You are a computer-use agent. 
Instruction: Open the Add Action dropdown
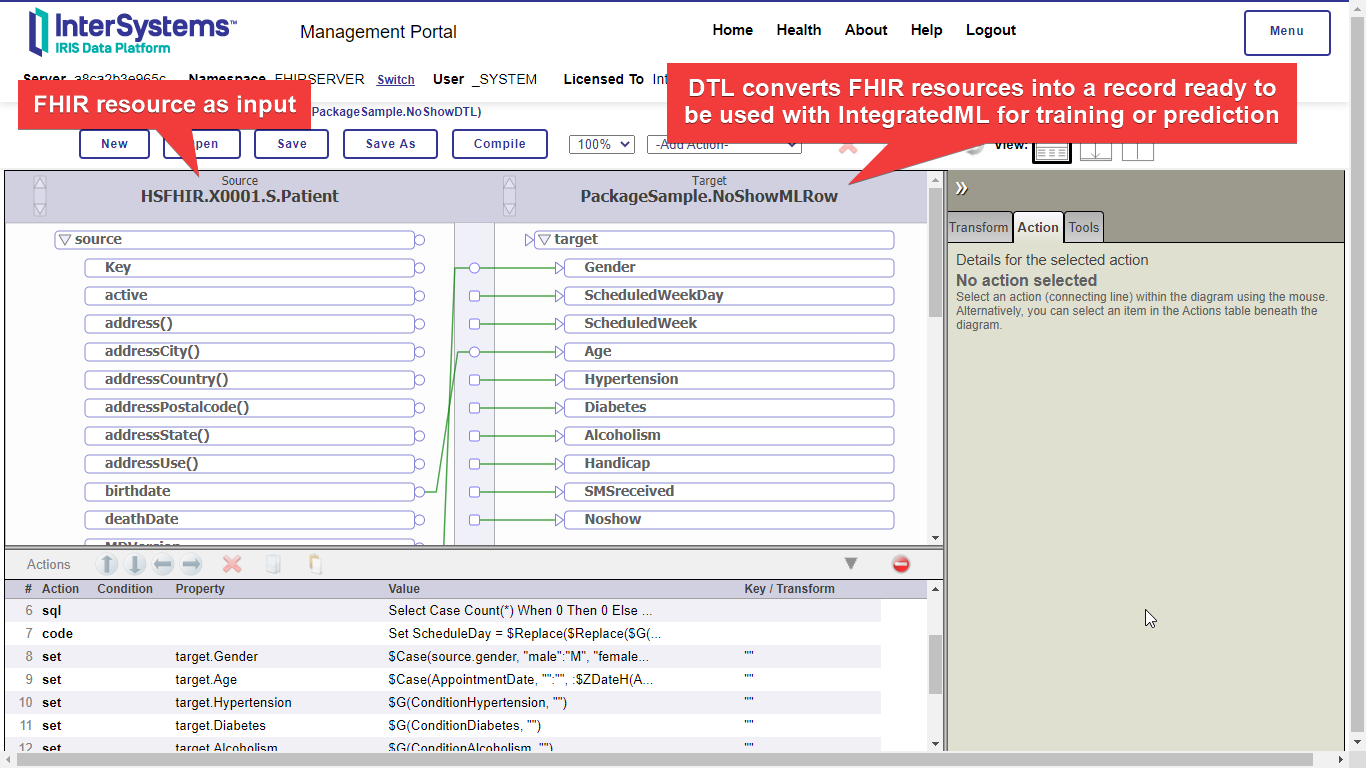click(x=724, y=144)
